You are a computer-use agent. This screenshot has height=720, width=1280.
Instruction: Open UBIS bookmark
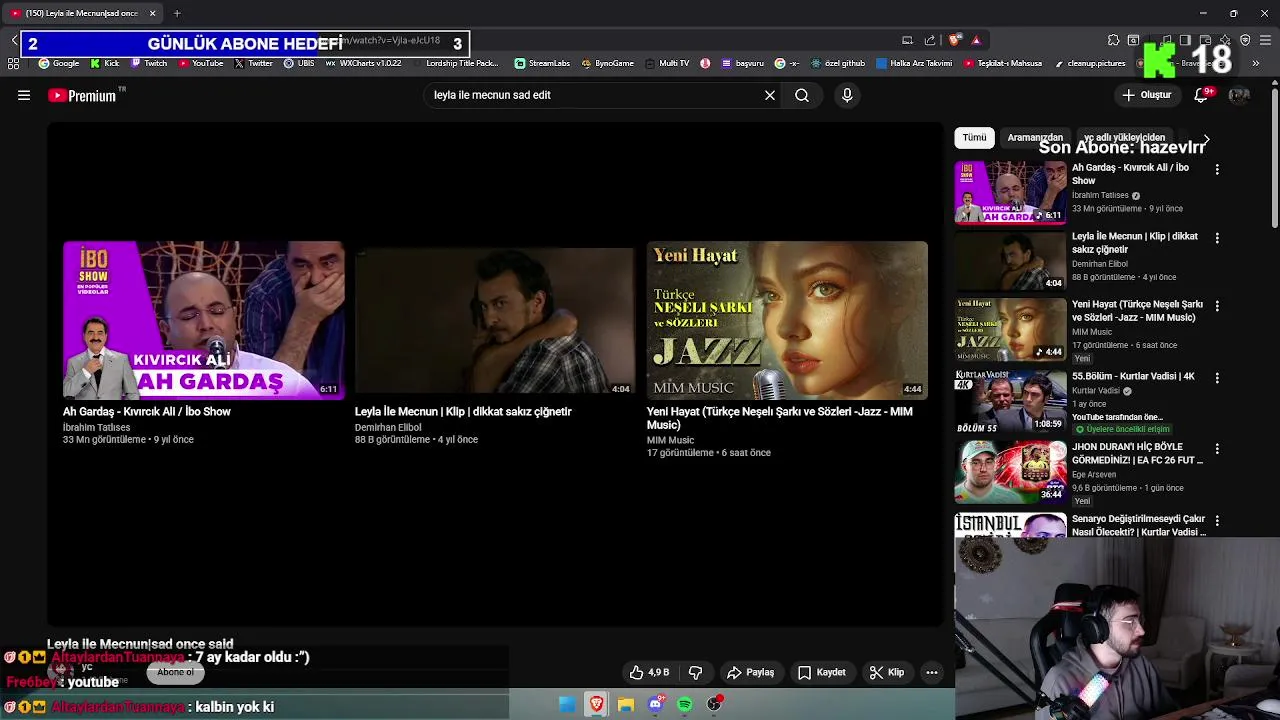(299, 63)
